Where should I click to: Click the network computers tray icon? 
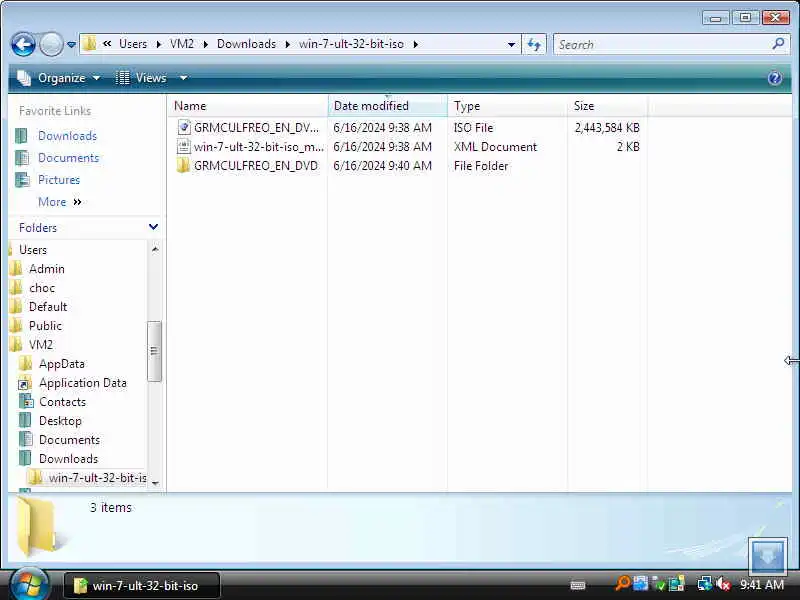click(x=705, y=583)
